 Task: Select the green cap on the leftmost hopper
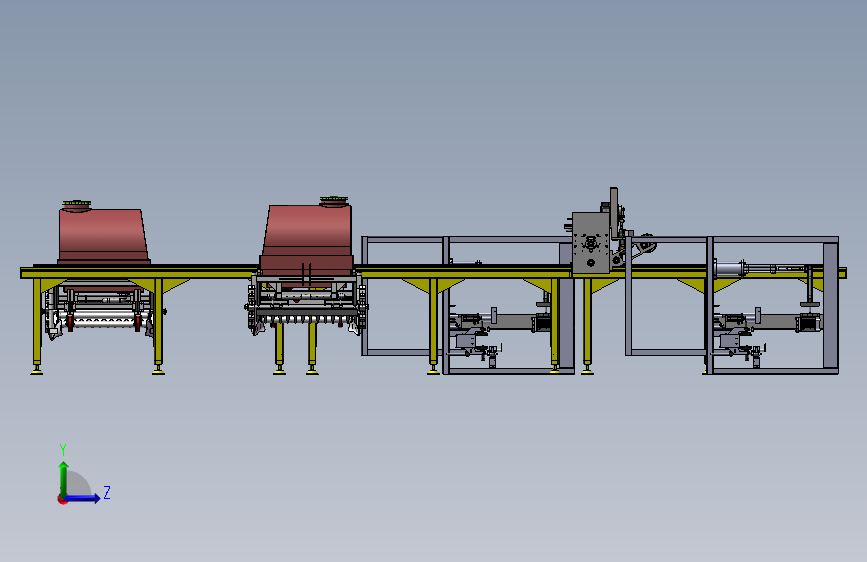[77, 204]
